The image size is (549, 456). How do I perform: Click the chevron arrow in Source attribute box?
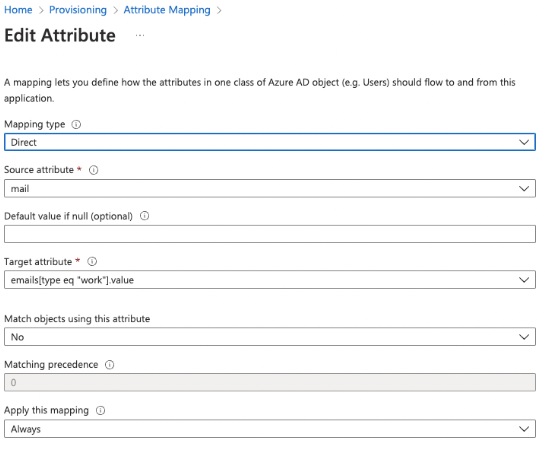[524, 188]
